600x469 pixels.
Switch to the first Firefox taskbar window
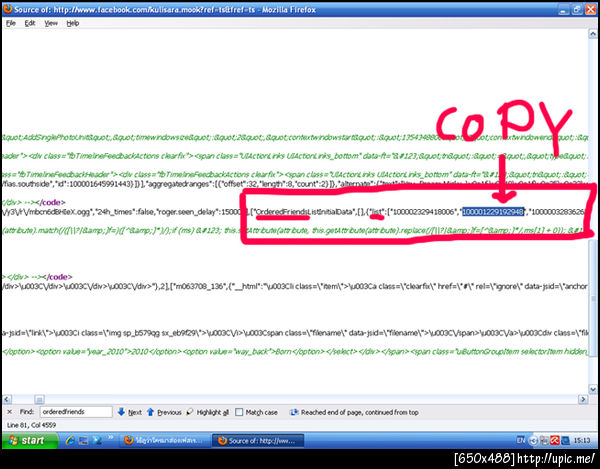point(165,441)
